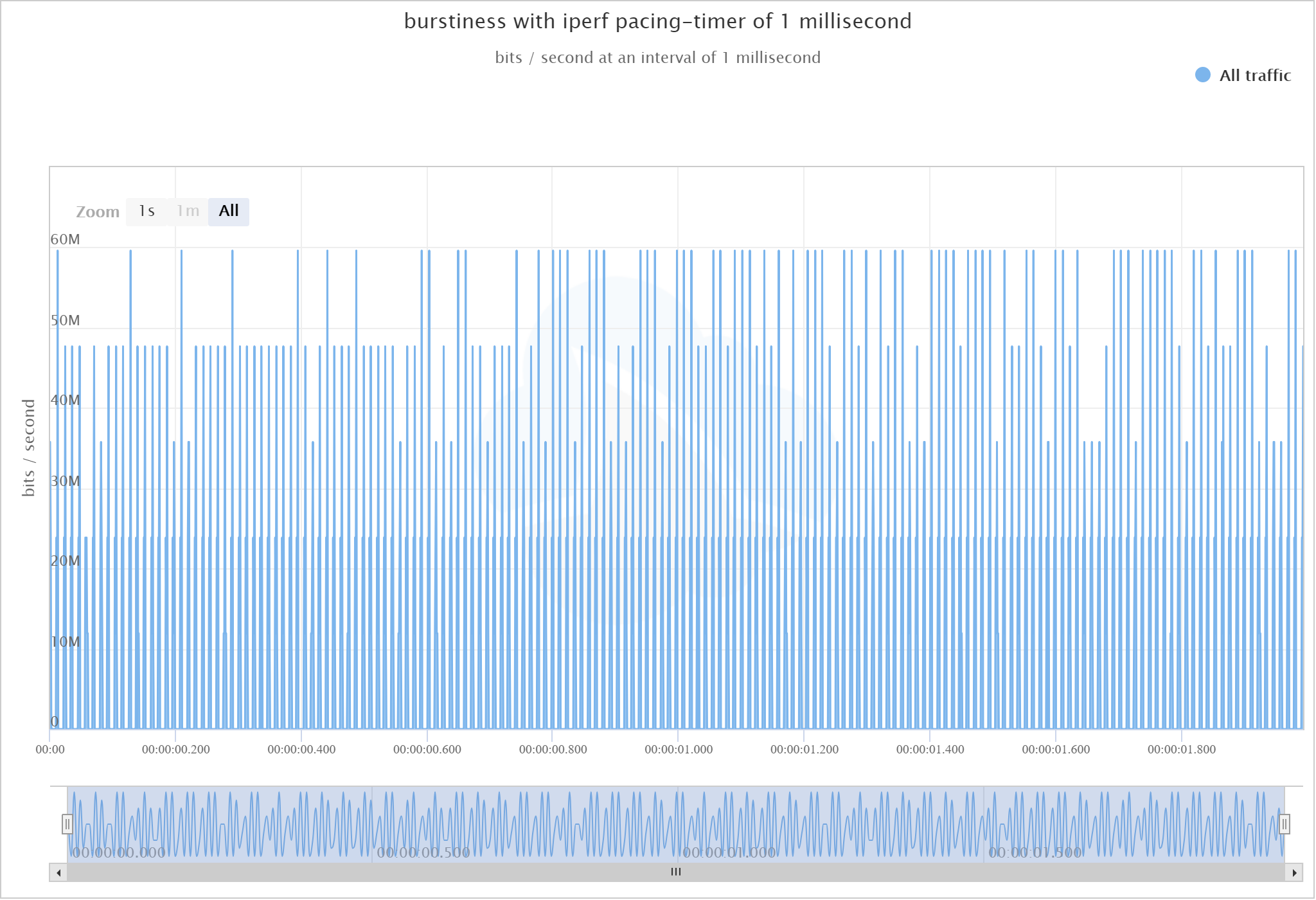Click the Zoom label text
Viewport: 1316px width, 900px height.
pos(98,212)
